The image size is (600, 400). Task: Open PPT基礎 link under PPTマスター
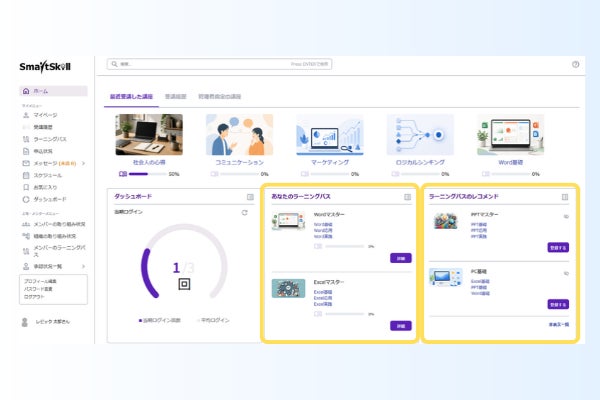pos(479,225)
